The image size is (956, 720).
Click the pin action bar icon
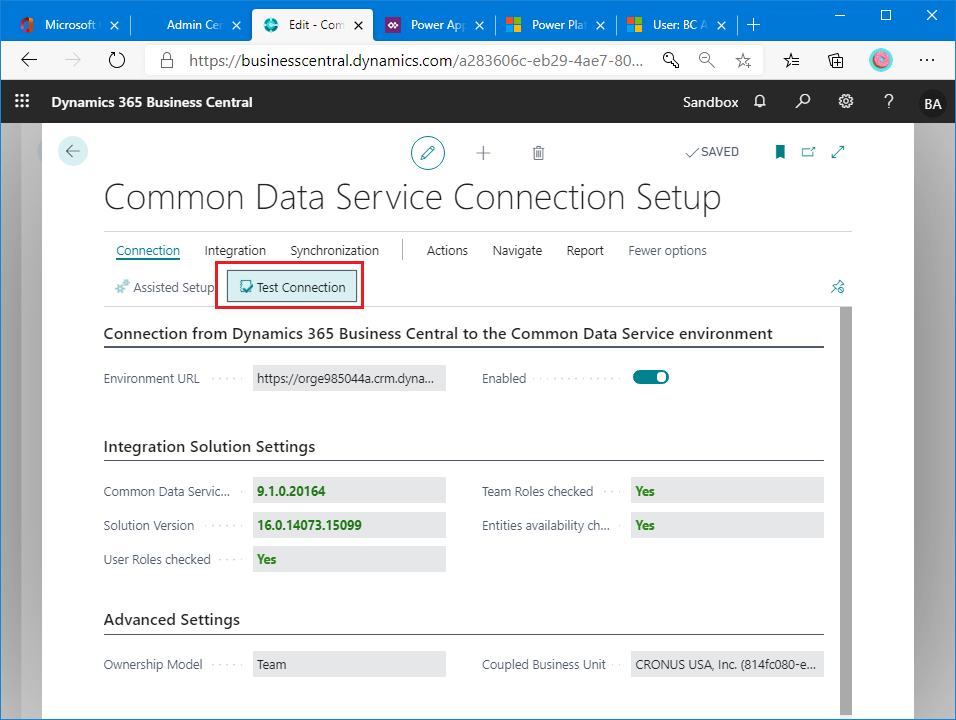(x=838, y=287)
